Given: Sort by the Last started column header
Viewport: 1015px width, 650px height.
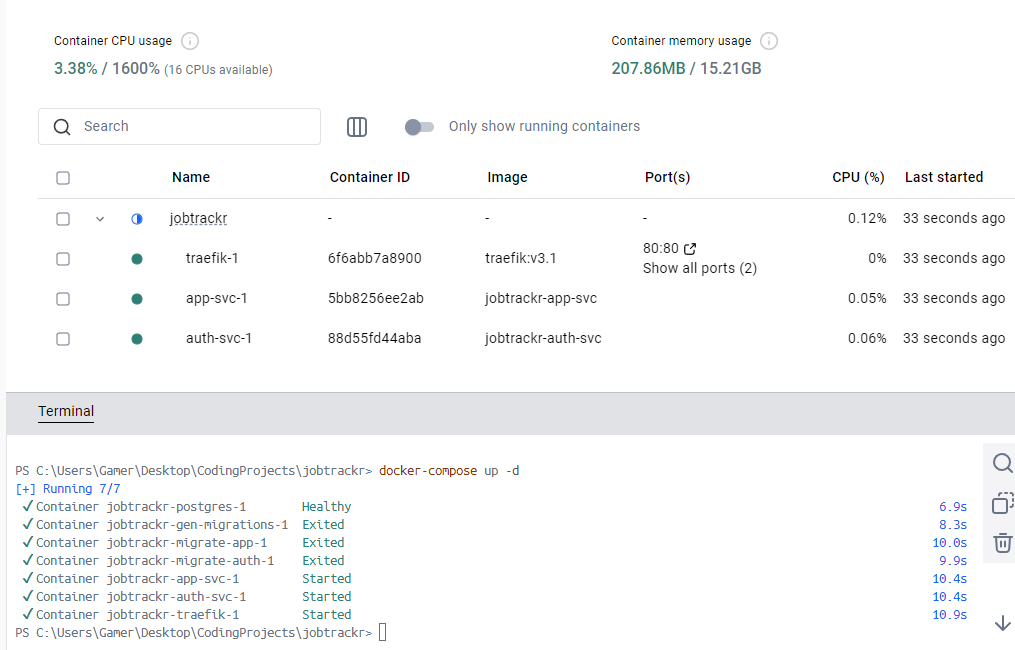Looking at the screenshot, I should point(943,177).
